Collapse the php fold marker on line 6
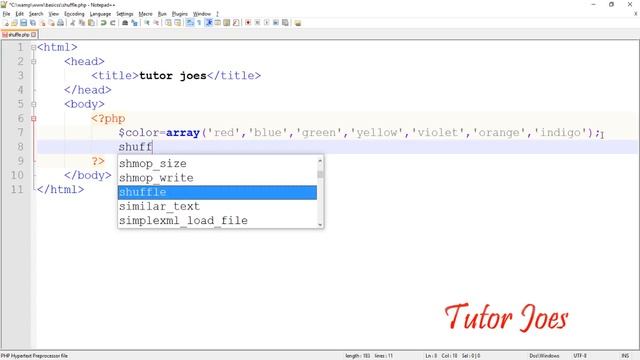 (x=33, y=118)
